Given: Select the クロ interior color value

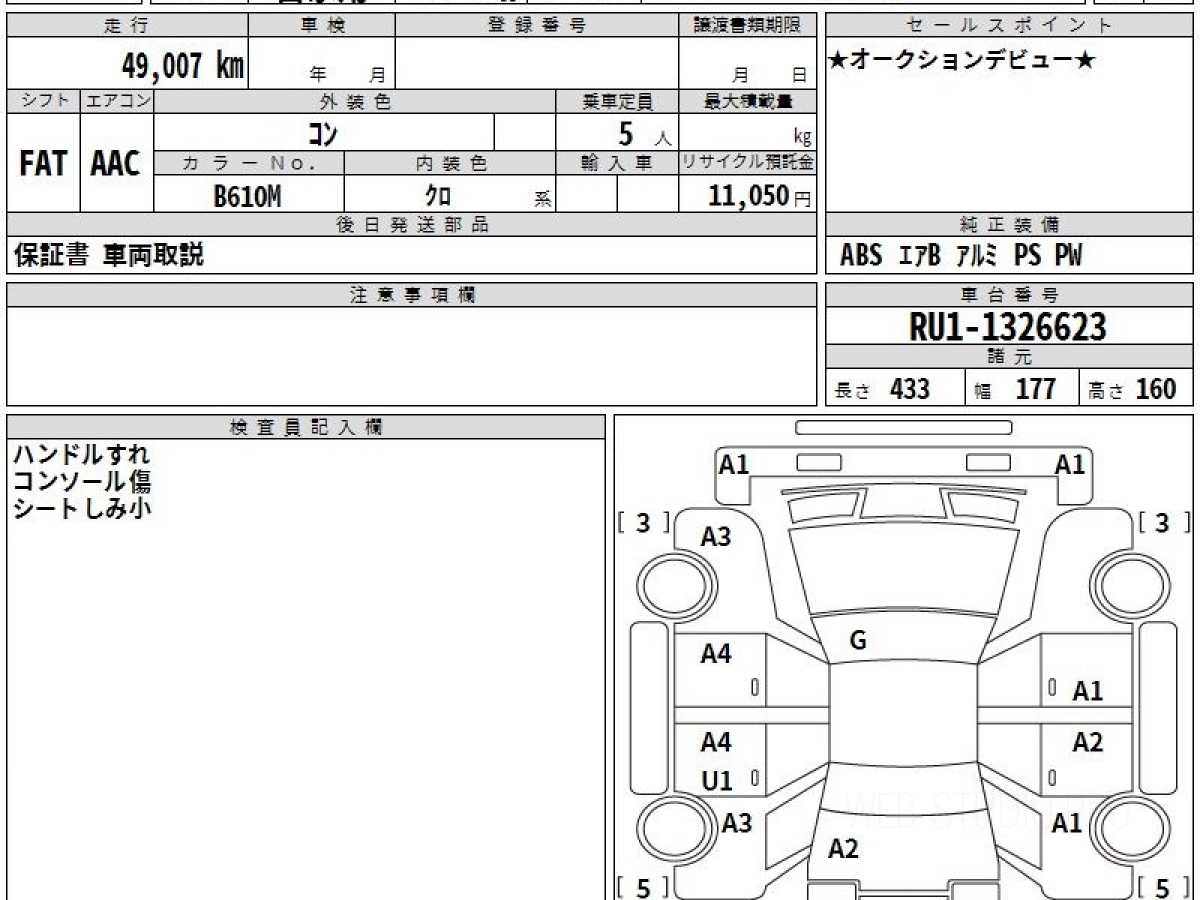Looking at the screenshot, I should 437,196.
